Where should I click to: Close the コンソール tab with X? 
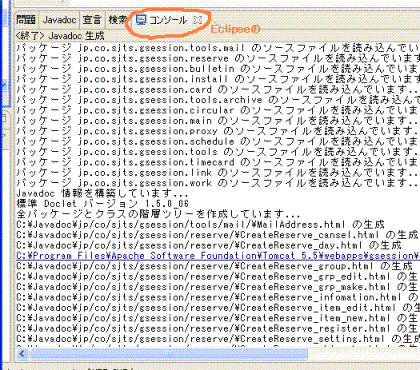[x=198, y=20]
